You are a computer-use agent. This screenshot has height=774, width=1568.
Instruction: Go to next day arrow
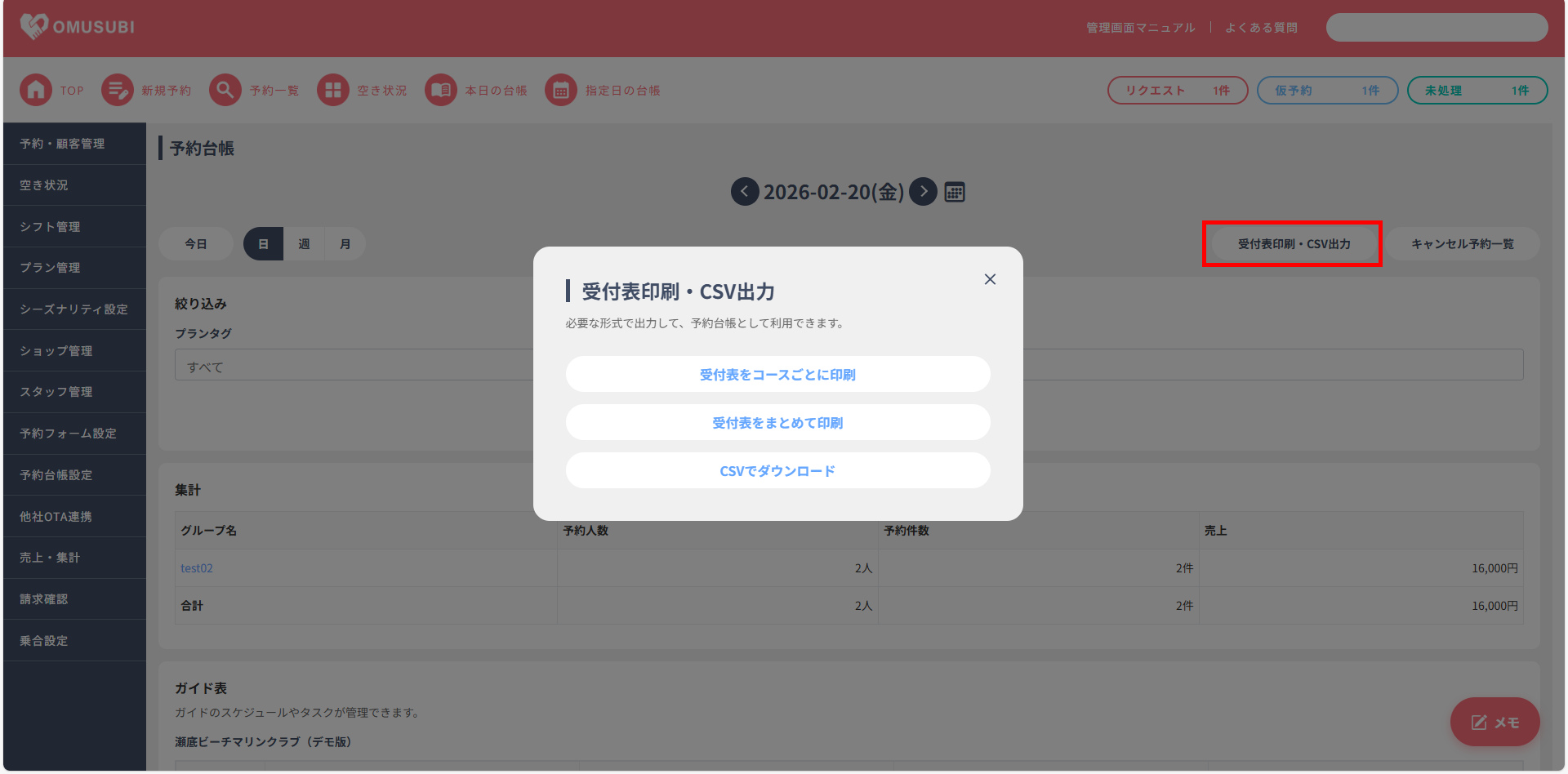tap(923, 192)
